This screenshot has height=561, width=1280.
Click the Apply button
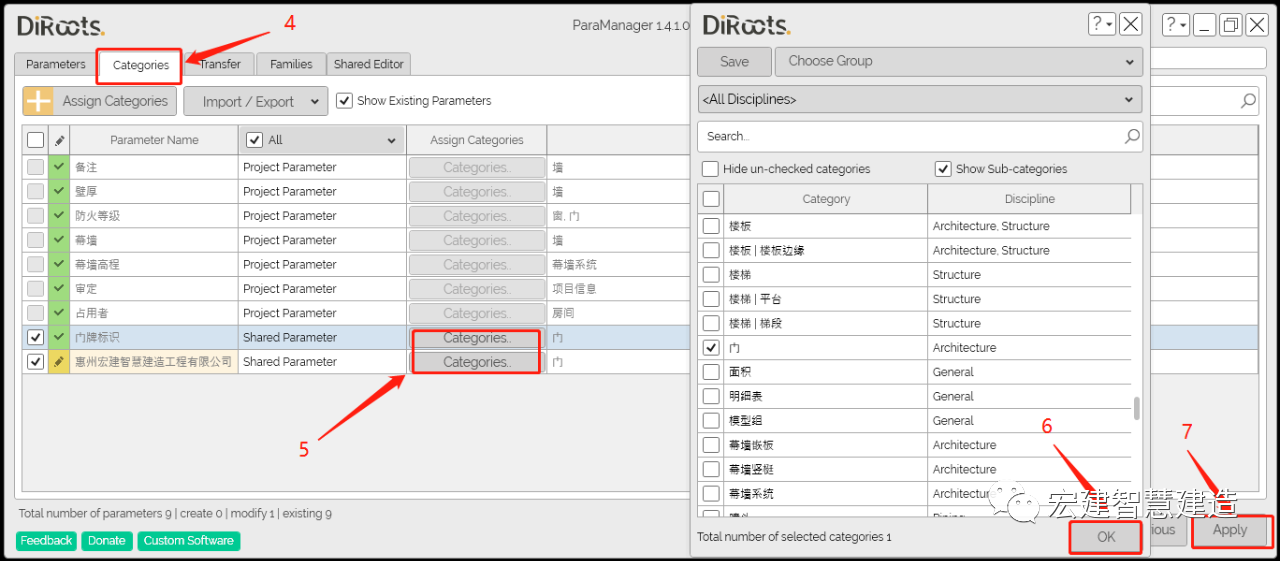tap(1230, 530)
